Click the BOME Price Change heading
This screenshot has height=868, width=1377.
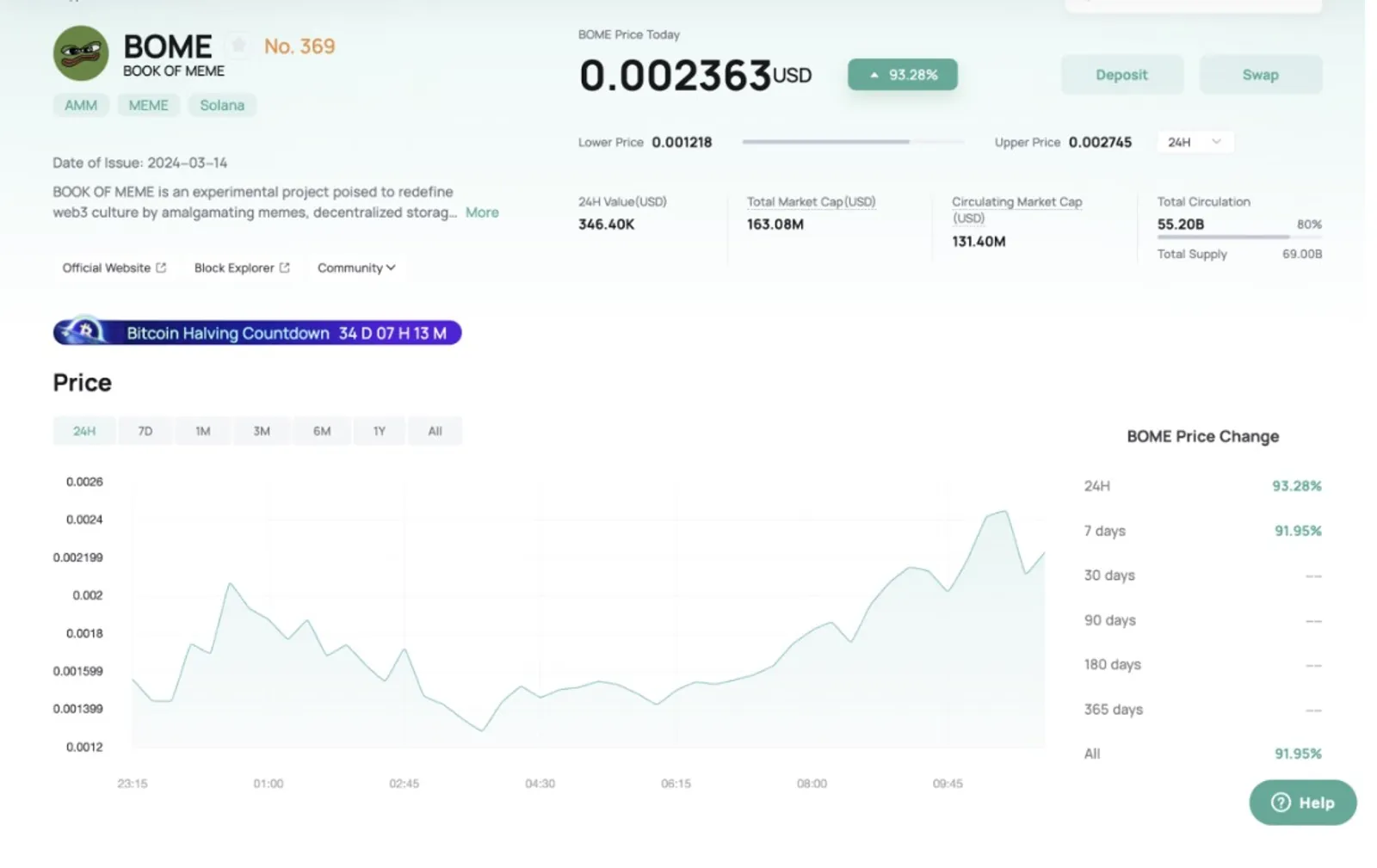[1203, 436]
